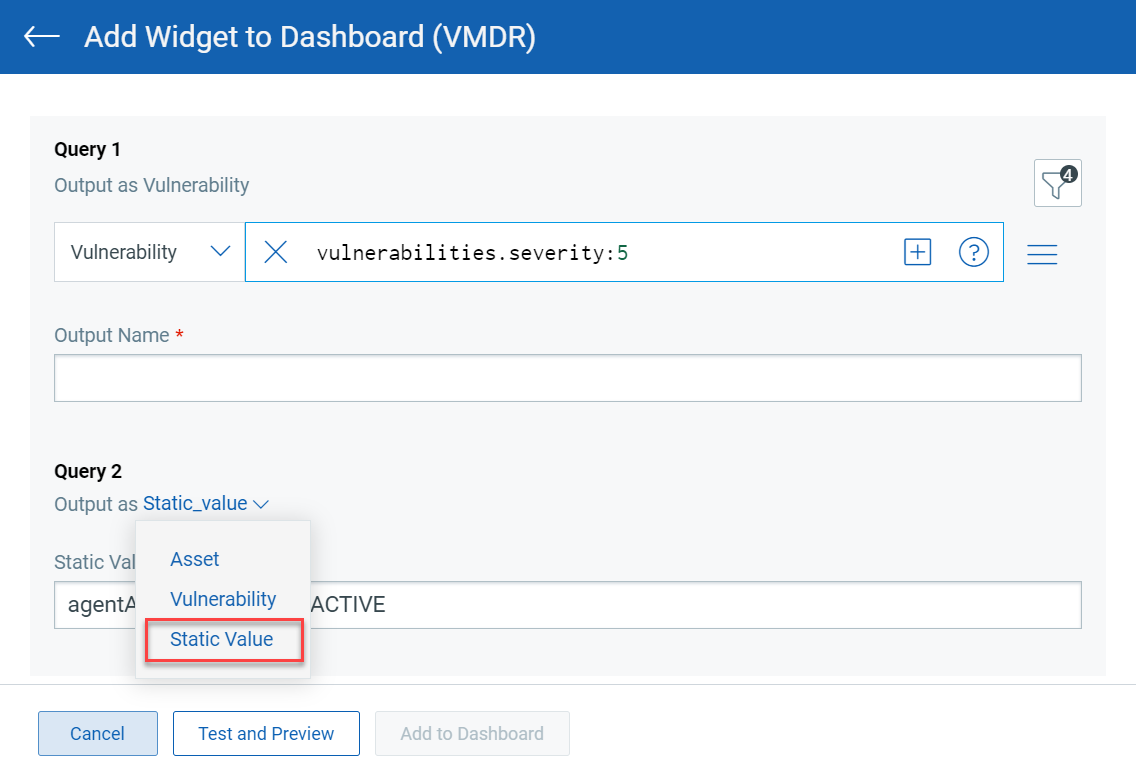The width and height of the screenshot is (1136, 768).
Task: Focus the Output Name input field
Action: coord(568,378)
